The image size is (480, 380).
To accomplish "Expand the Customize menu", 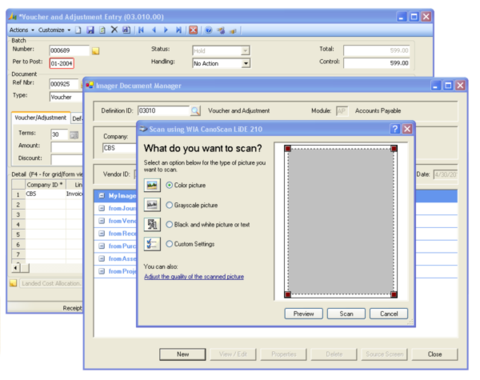I will [54, 30].
